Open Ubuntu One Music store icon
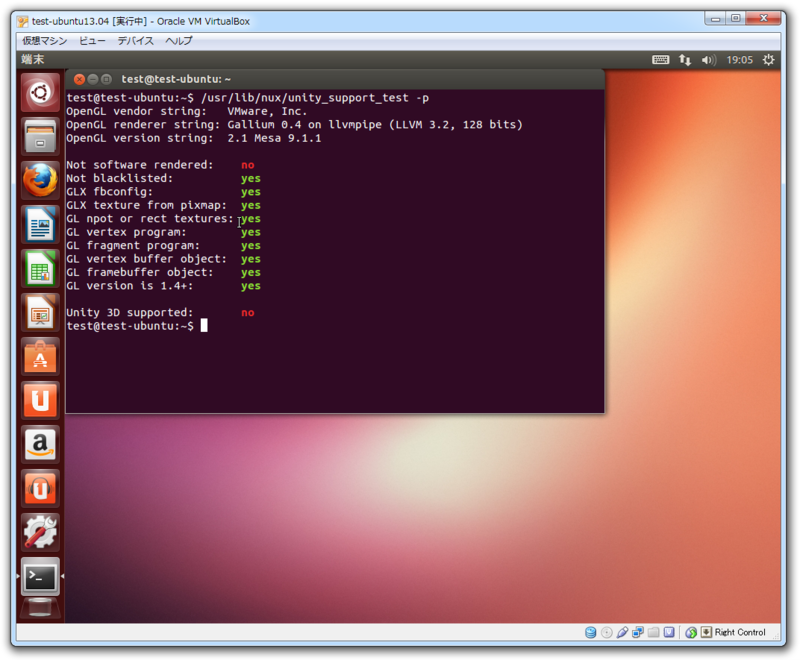The height and width of the screenshot is (660, 800). [x=40, y=488]
